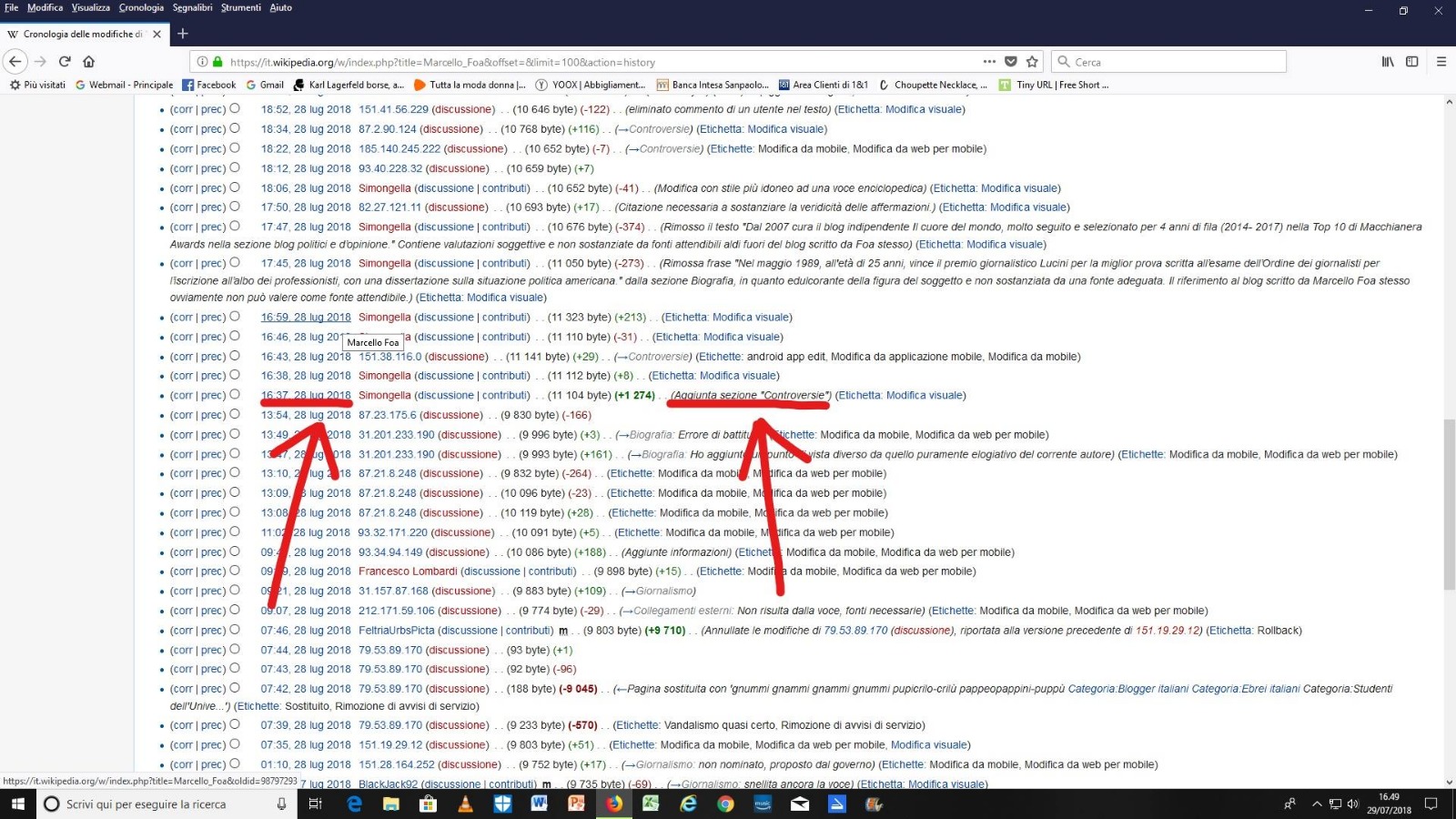Show hidden system tray icons
Viewport: 1456px width, 819px height.
click(1316, 804)
